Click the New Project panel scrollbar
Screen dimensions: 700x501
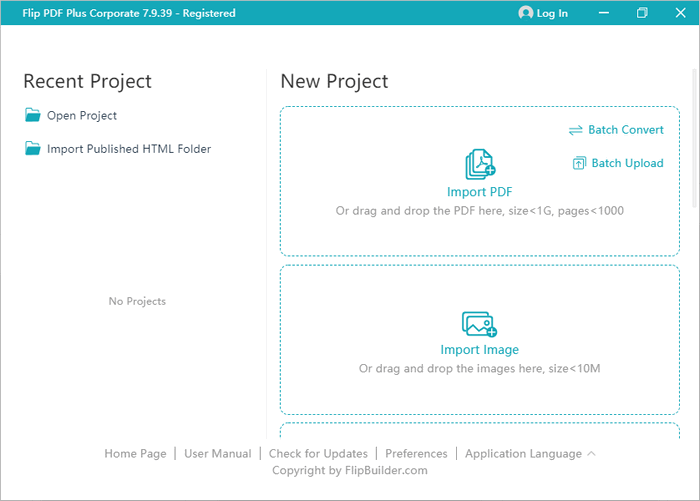694,138
